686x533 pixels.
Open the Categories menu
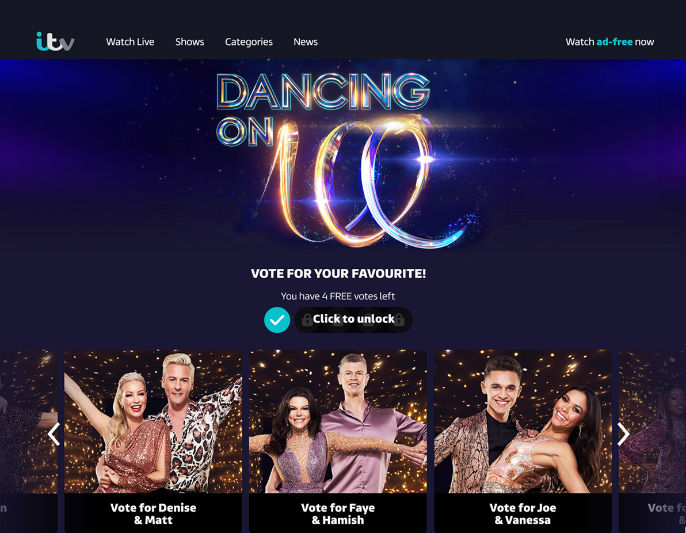click(248, 42)
